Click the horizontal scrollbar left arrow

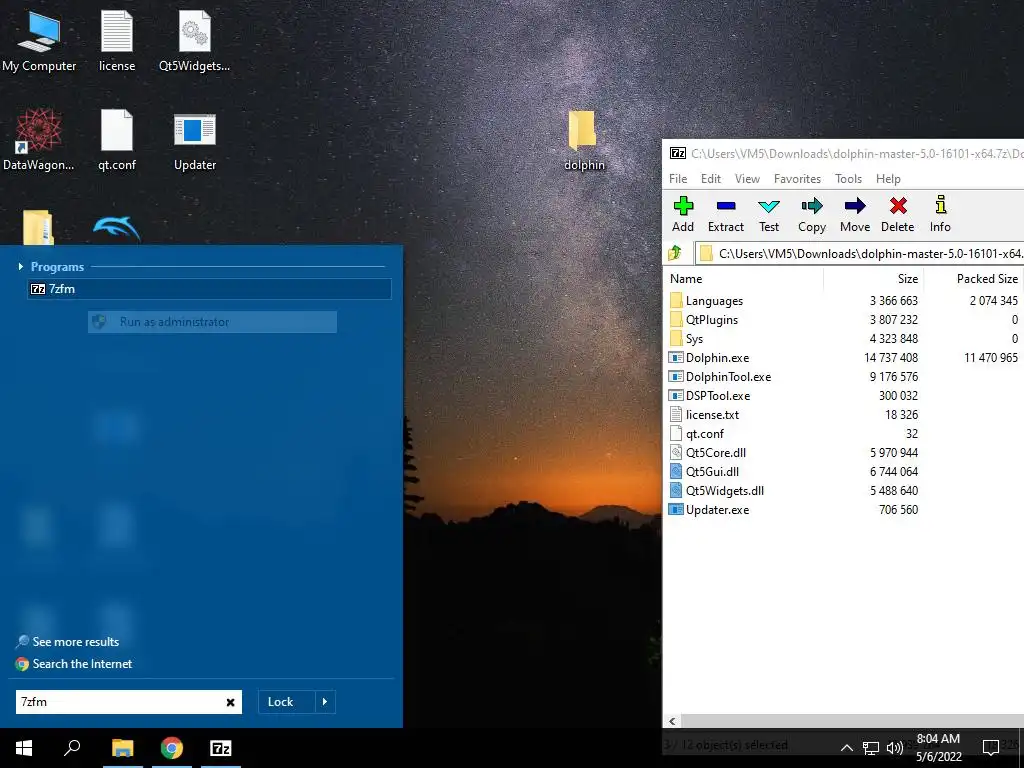point(672,722)
